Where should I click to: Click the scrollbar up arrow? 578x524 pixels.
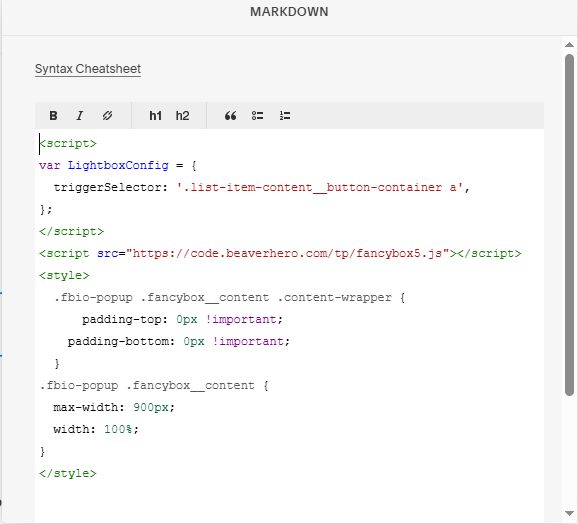point(570,45)
